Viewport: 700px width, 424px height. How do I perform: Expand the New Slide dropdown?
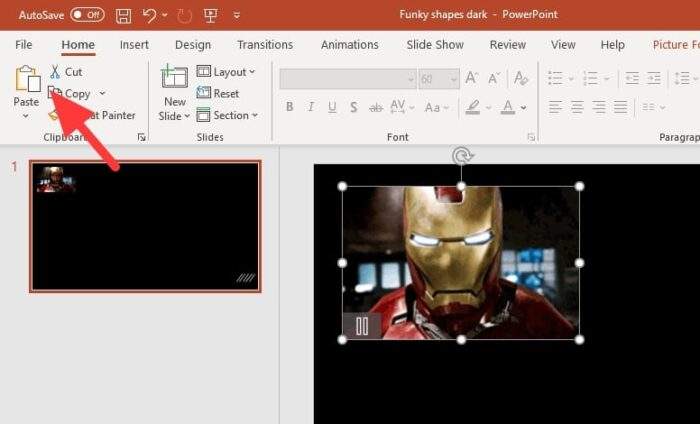click(x=187, y=116)
